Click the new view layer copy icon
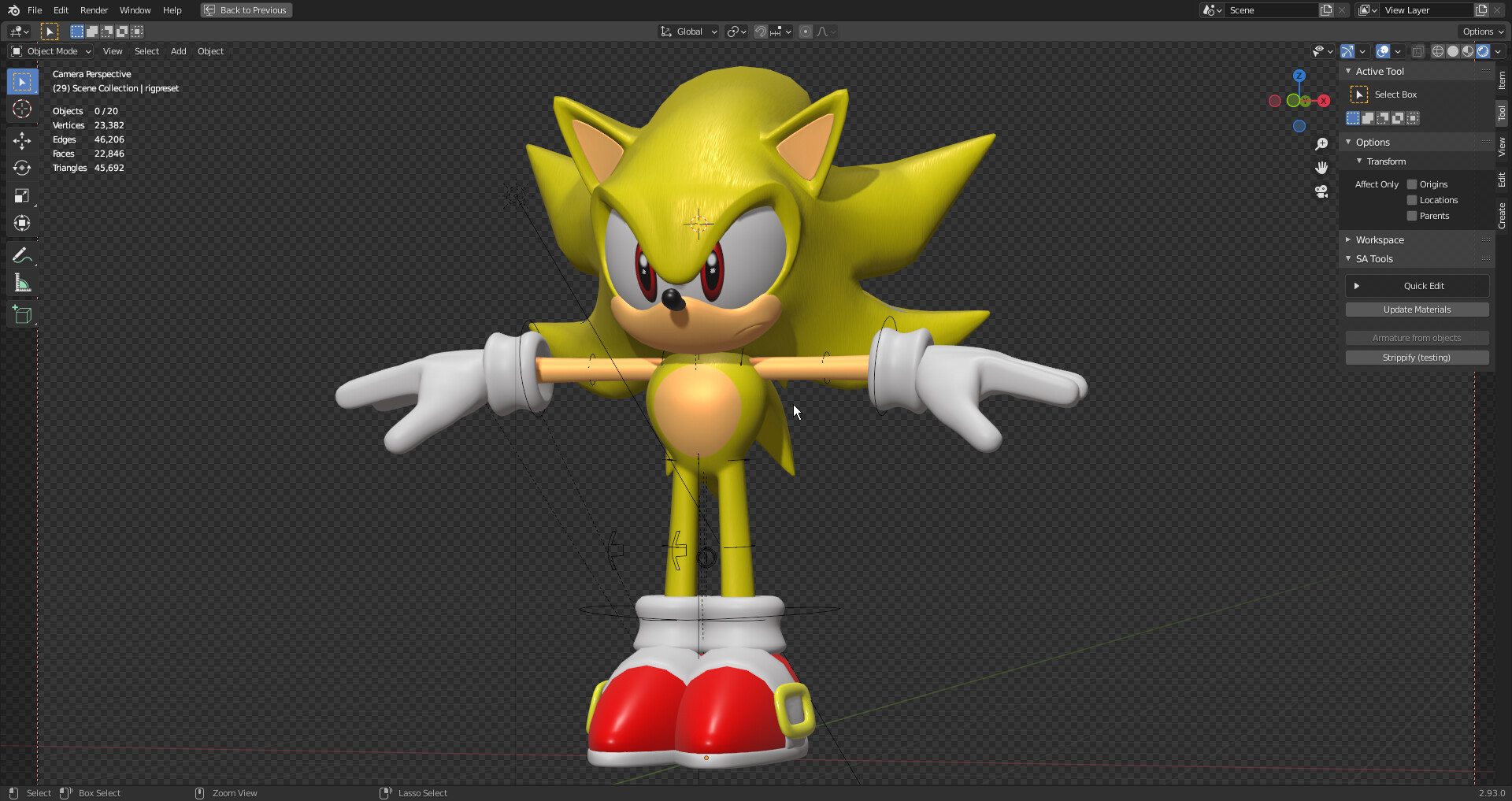Viewport: 1512px width, 801px height. pos(1481,10)
